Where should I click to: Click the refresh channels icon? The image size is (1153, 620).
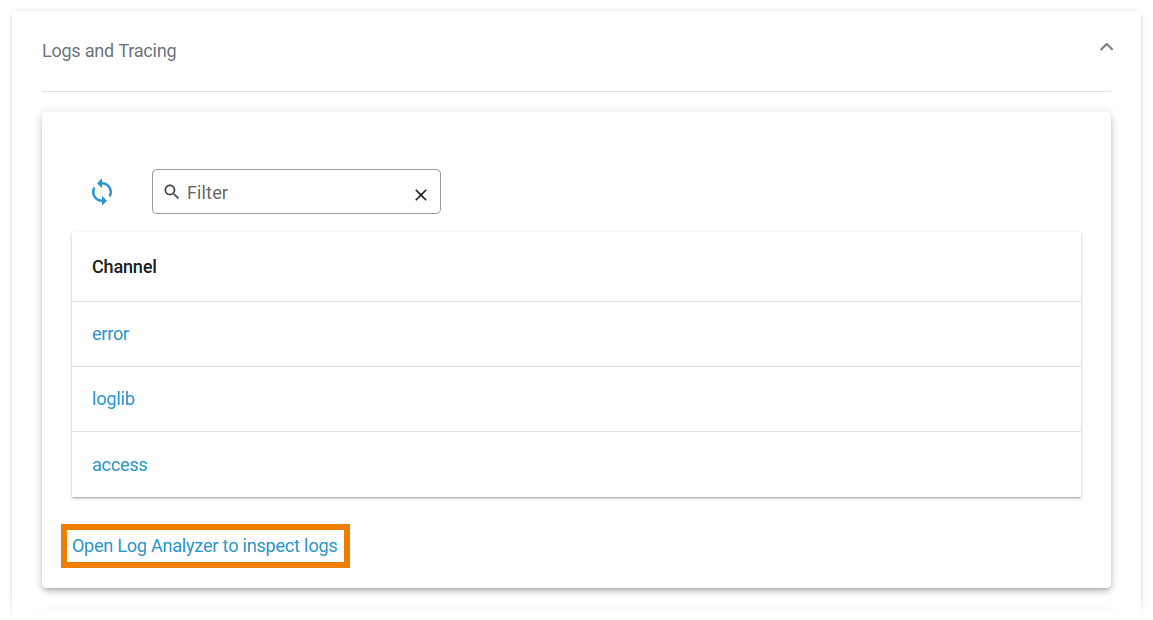pyautogui.click(x=102, y=192)
